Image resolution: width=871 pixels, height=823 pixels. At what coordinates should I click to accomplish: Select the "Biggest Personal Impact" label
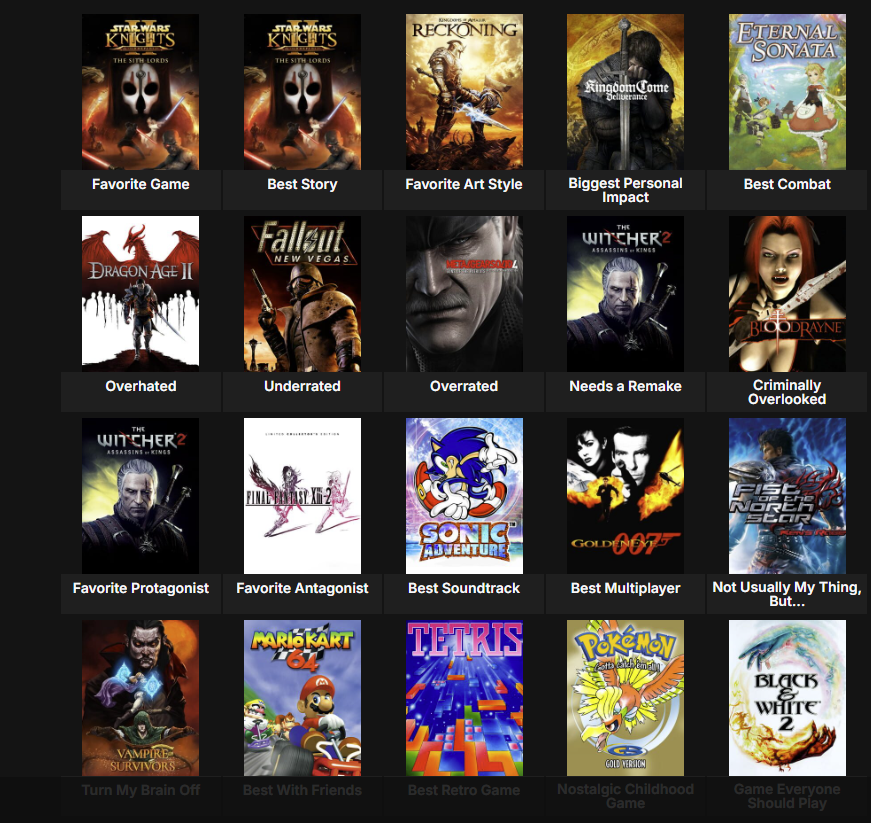tap(625, 190)
